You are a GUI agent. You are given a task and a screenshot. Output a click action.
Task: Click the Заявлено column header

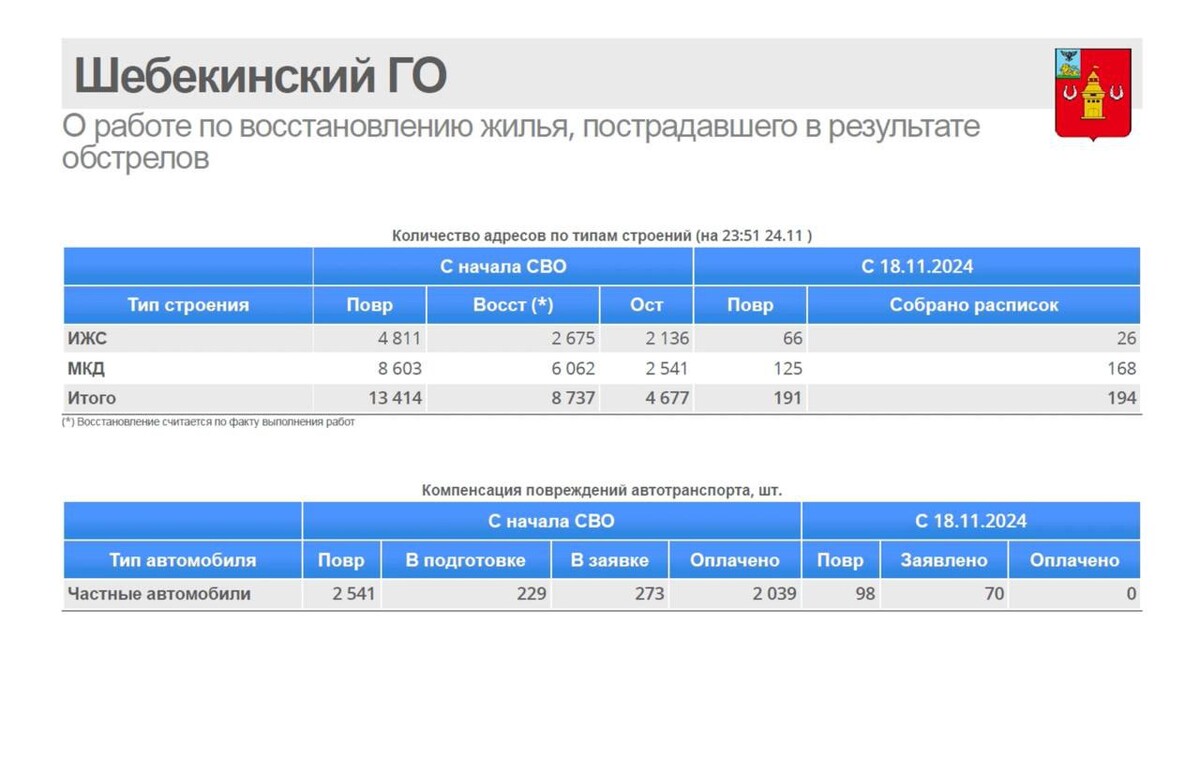944,560
